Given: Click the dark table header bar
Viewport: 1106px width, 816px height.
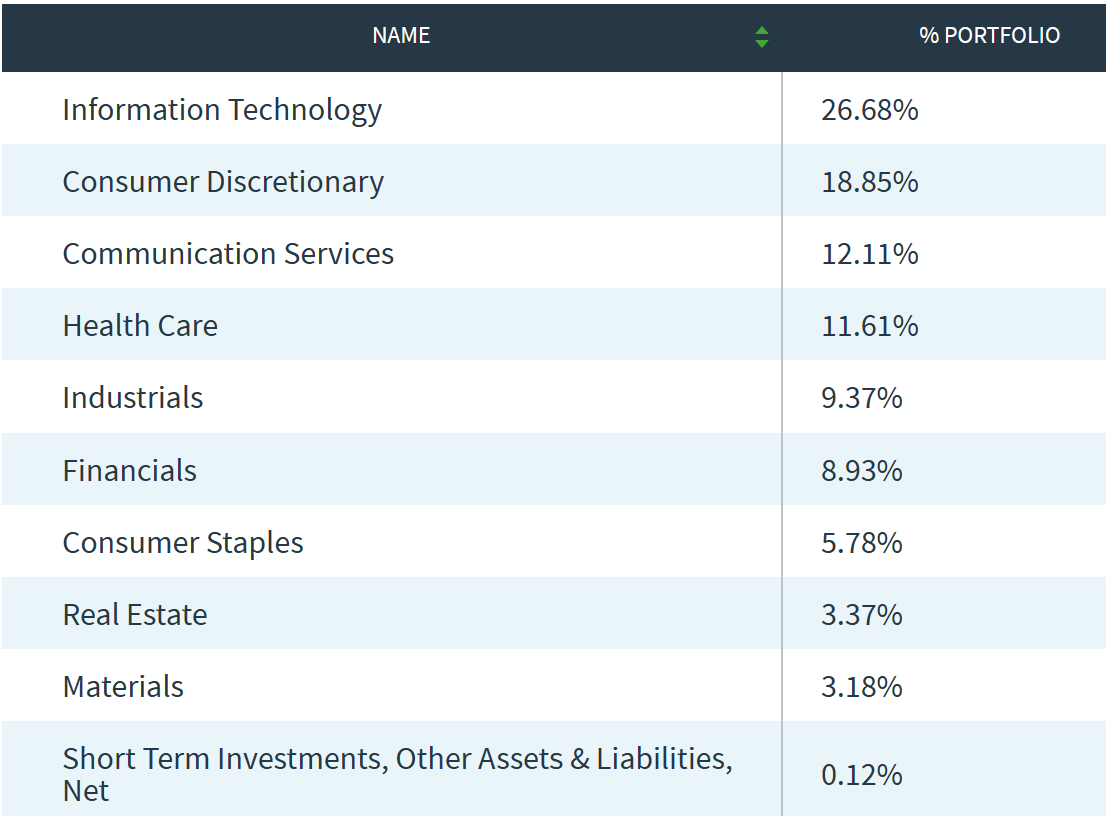Looking at the screenshot, I should coord(553,35).
